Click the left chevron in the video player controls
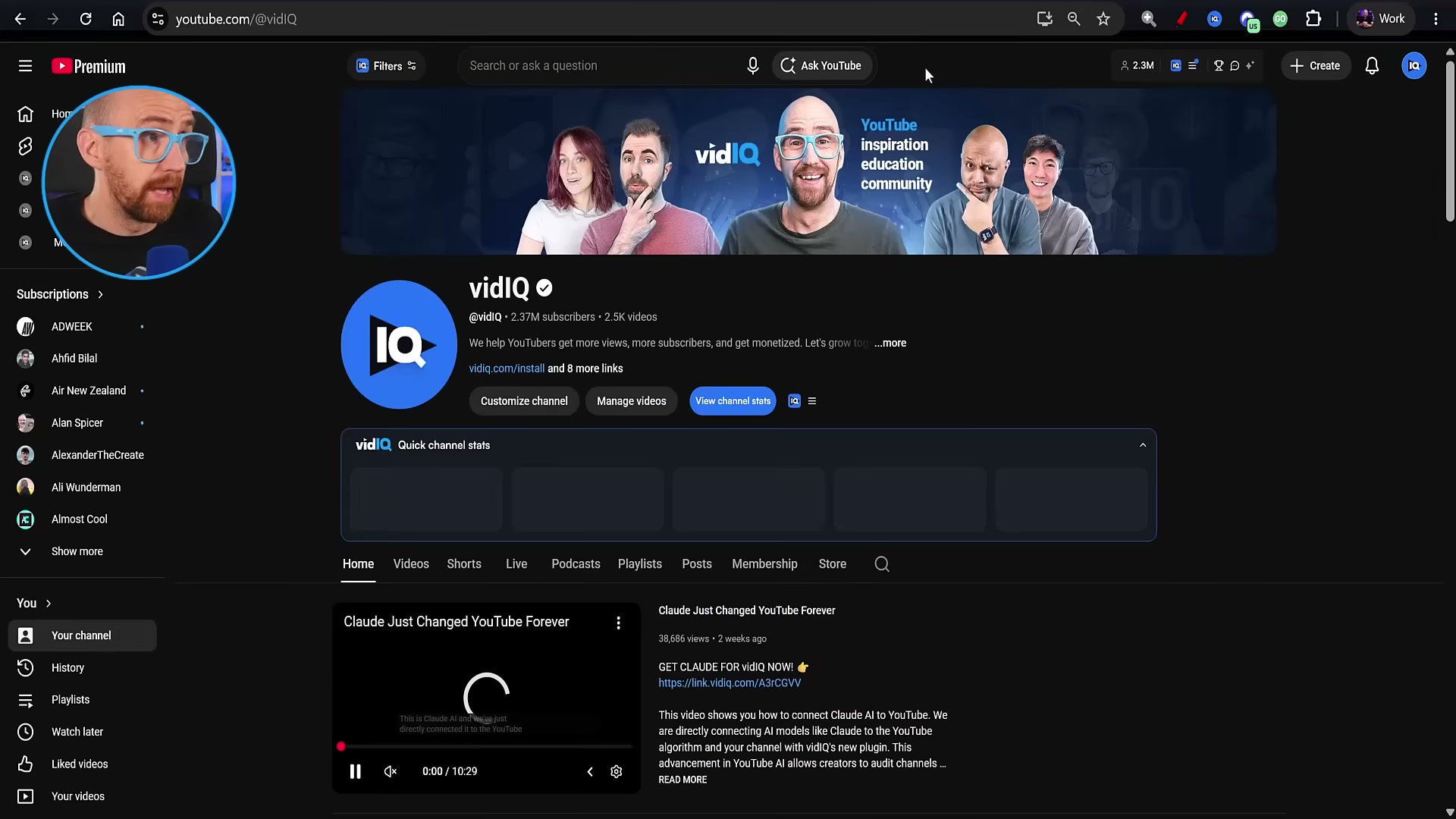 [589, 772]
